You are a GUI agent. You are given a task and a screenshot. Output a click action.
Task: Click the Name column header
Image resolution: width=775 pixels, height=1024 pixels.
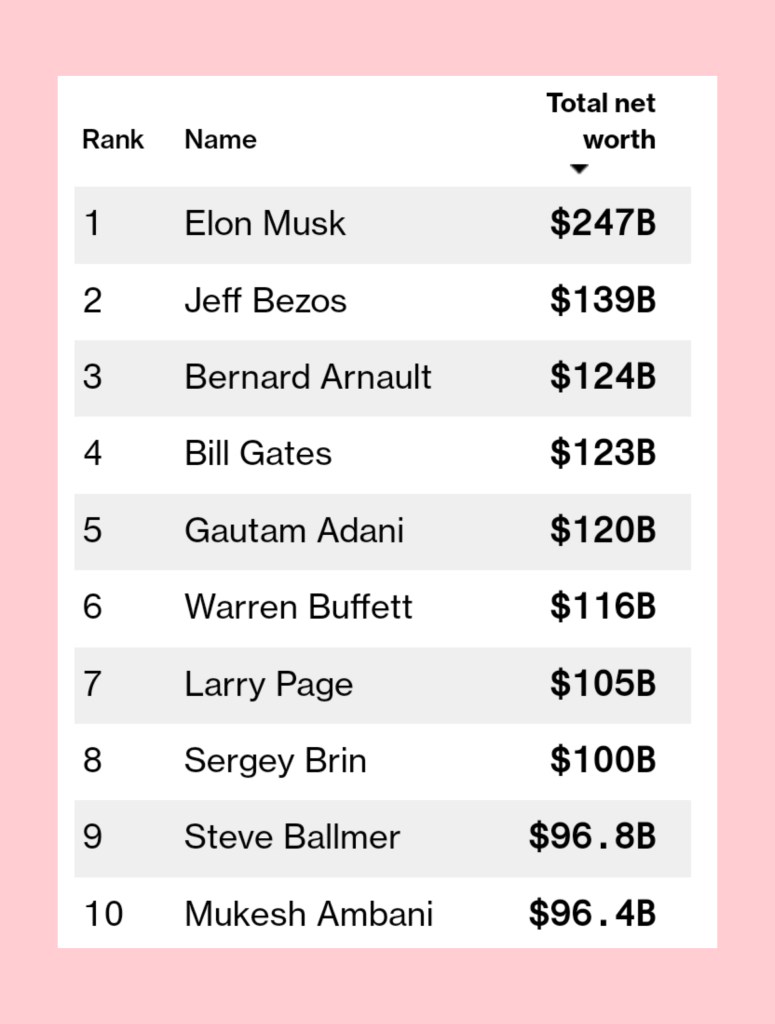pos(220,140)
